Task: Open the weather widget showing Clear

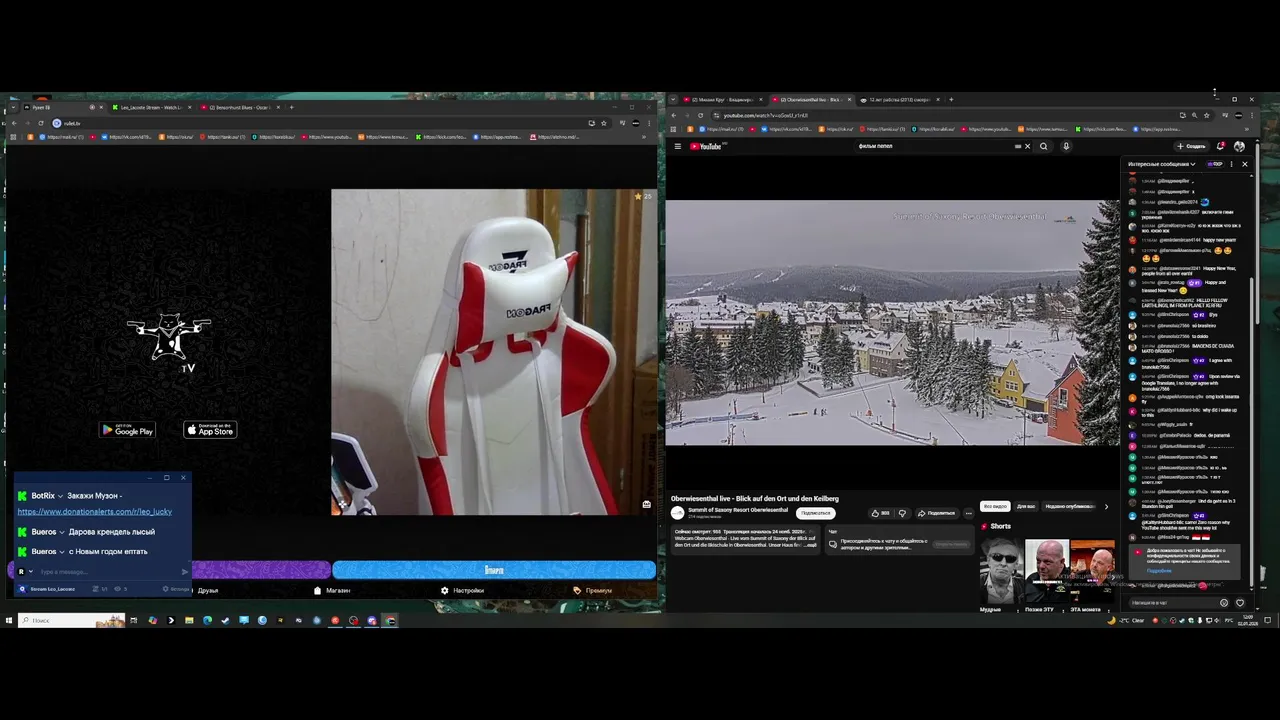Action: (x=1127, y=620)
